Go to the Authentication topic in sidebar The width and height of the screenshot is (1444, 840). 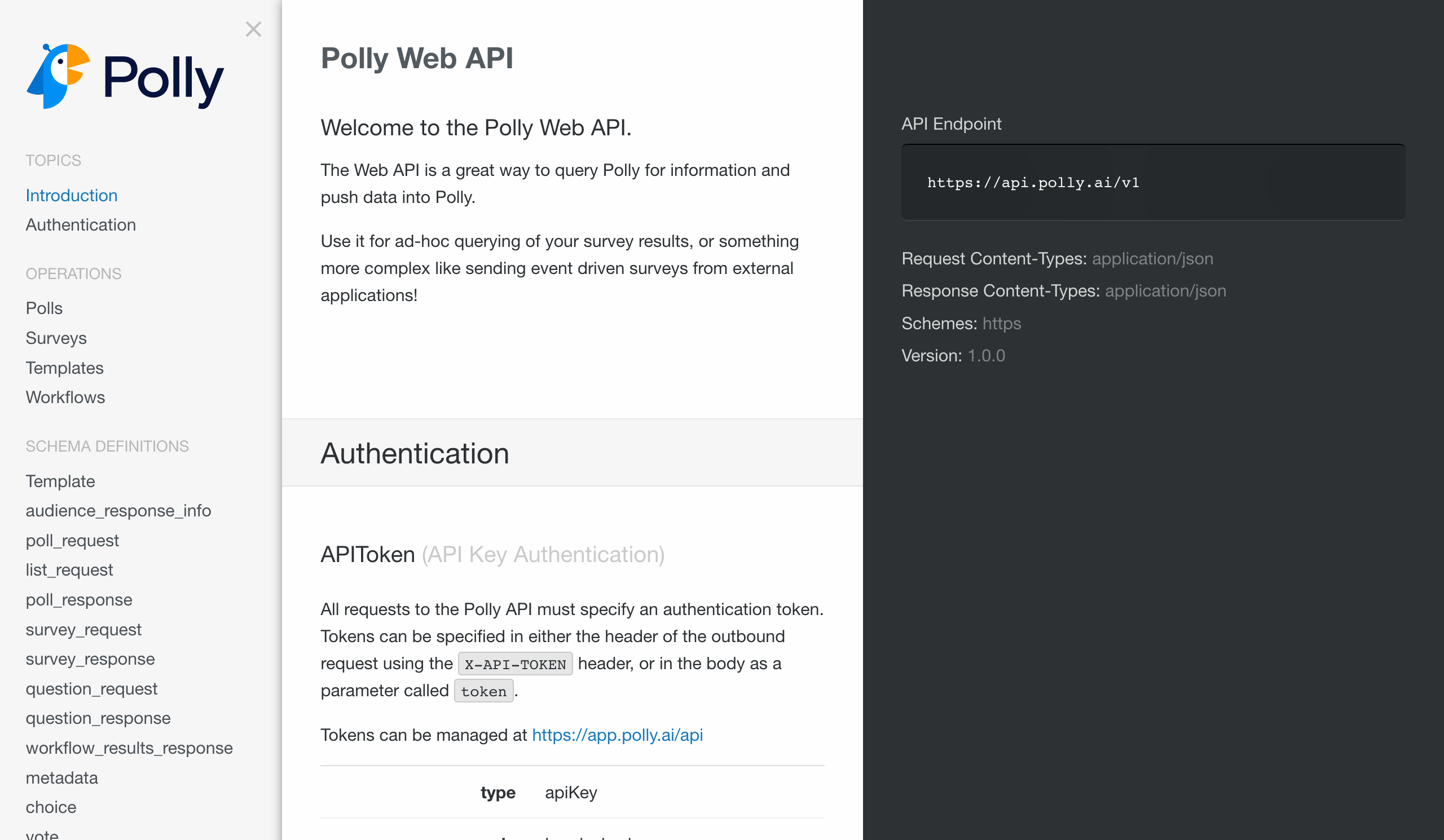pyautogui.click(x=81, y=225)
